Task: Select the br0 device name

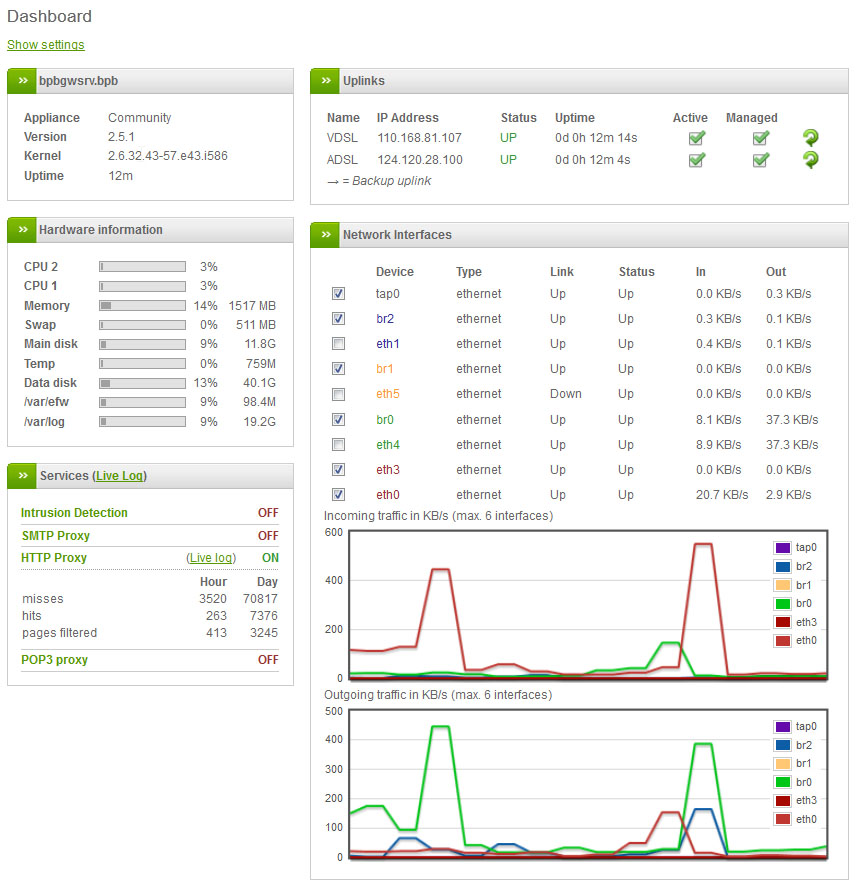Action: (x=385, y=419)
